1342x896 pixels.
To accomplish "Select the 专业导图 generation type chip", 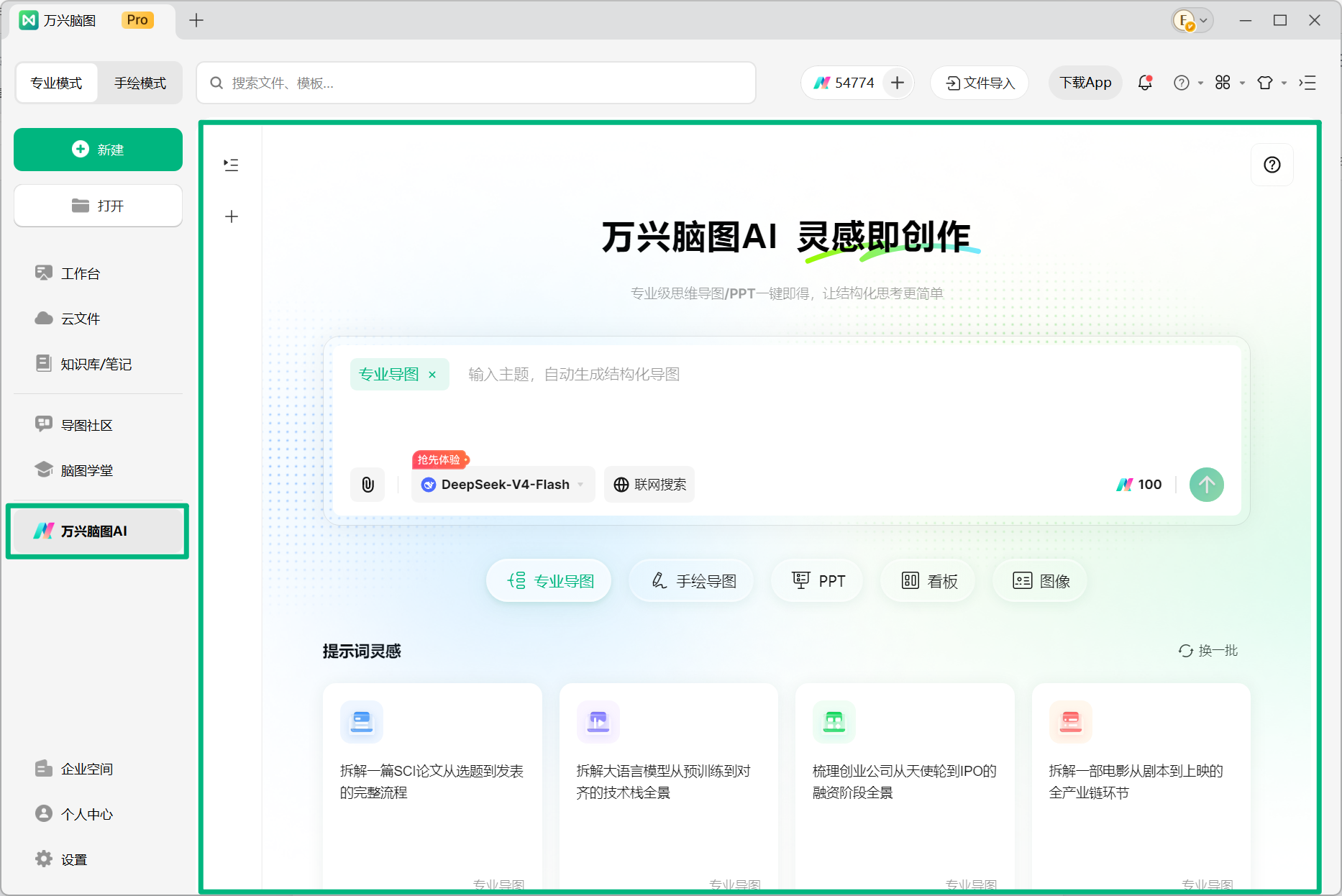I will point(549,581).
